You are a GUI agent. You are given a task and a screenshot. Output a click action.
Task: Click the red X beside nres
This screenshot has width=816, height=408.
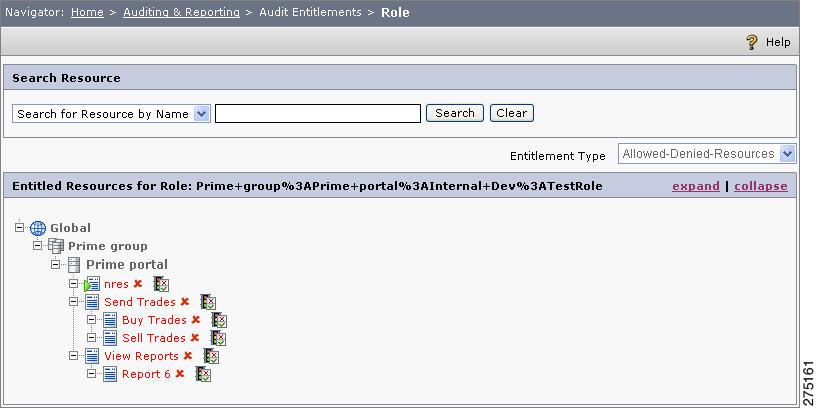pyautogui.click(x=137, y=284)
